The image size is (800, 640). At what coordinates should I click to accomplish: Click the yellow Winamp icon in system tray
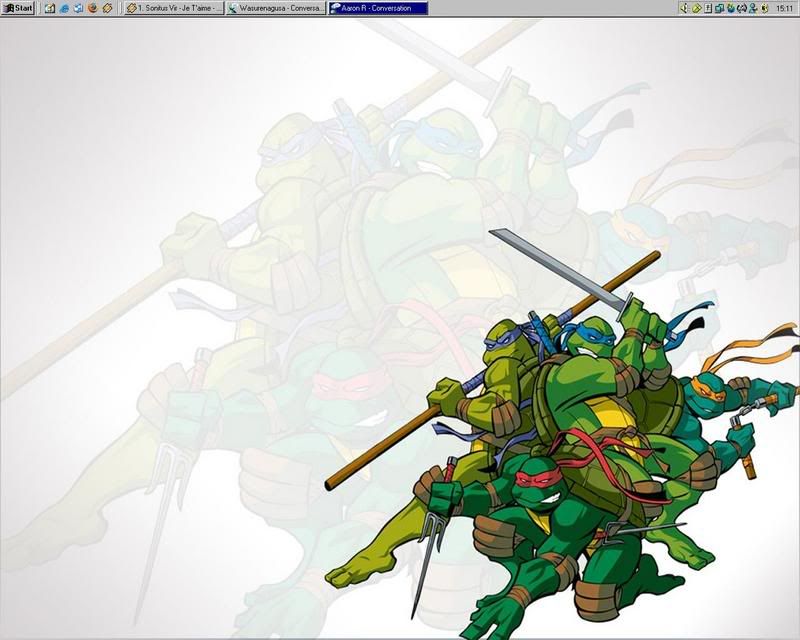tap(696, 8)
